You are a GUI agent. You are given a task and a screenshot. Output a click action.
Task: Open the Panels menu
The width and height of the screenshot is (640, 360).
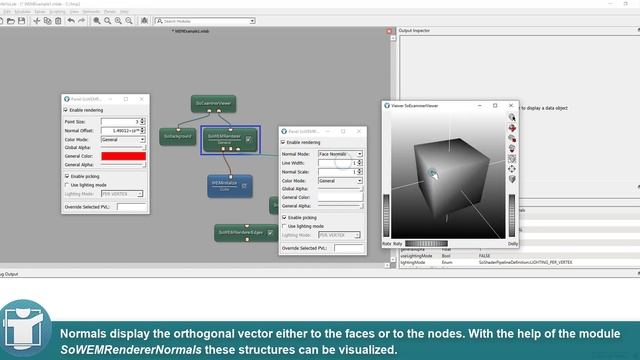point(110,11)
